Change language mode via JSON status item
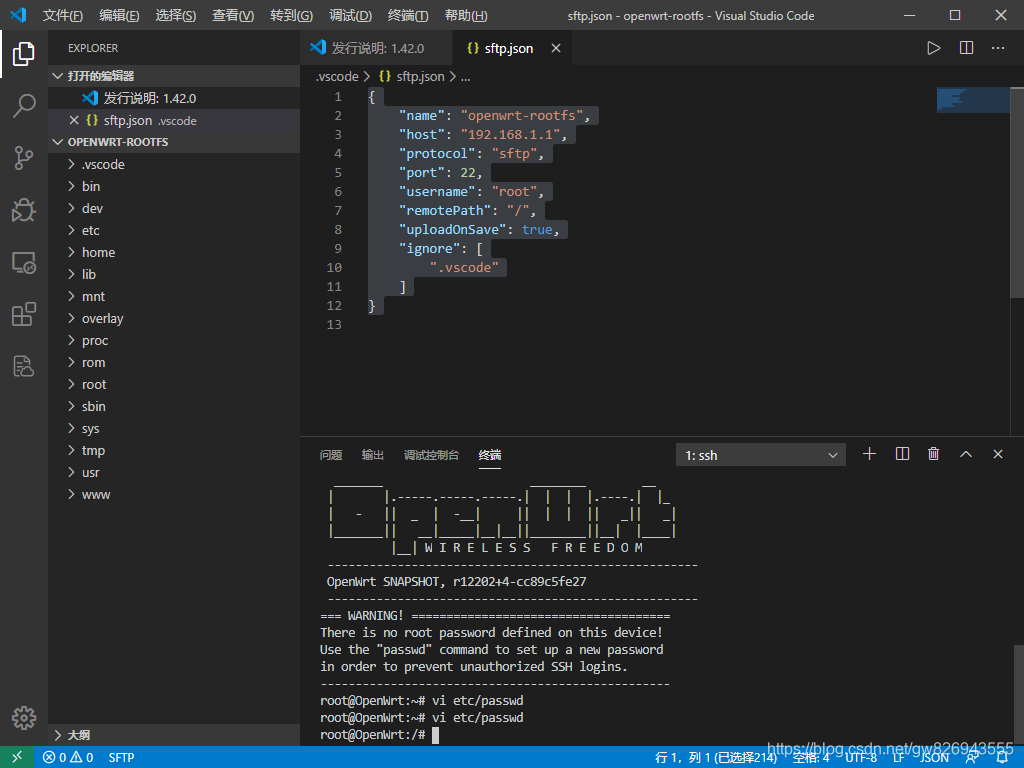 pos(934,758)
